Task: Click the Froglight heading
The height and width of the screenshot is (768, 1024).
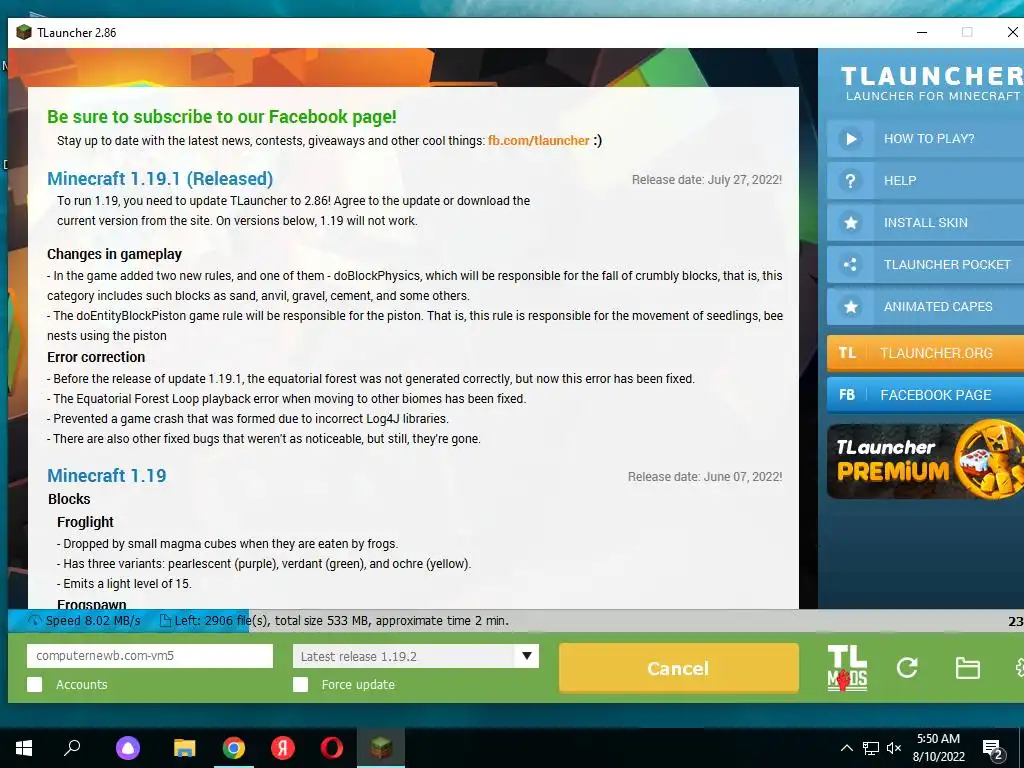Action: point(85,522)
